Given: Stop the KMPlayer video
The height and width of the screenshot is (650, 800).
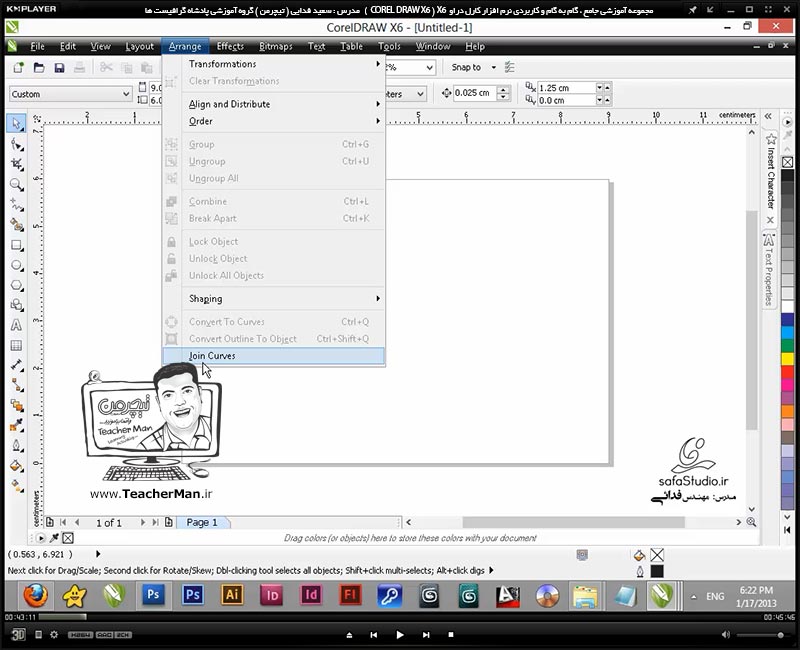Looking at the screenshot, I should [x=451, y=635].
